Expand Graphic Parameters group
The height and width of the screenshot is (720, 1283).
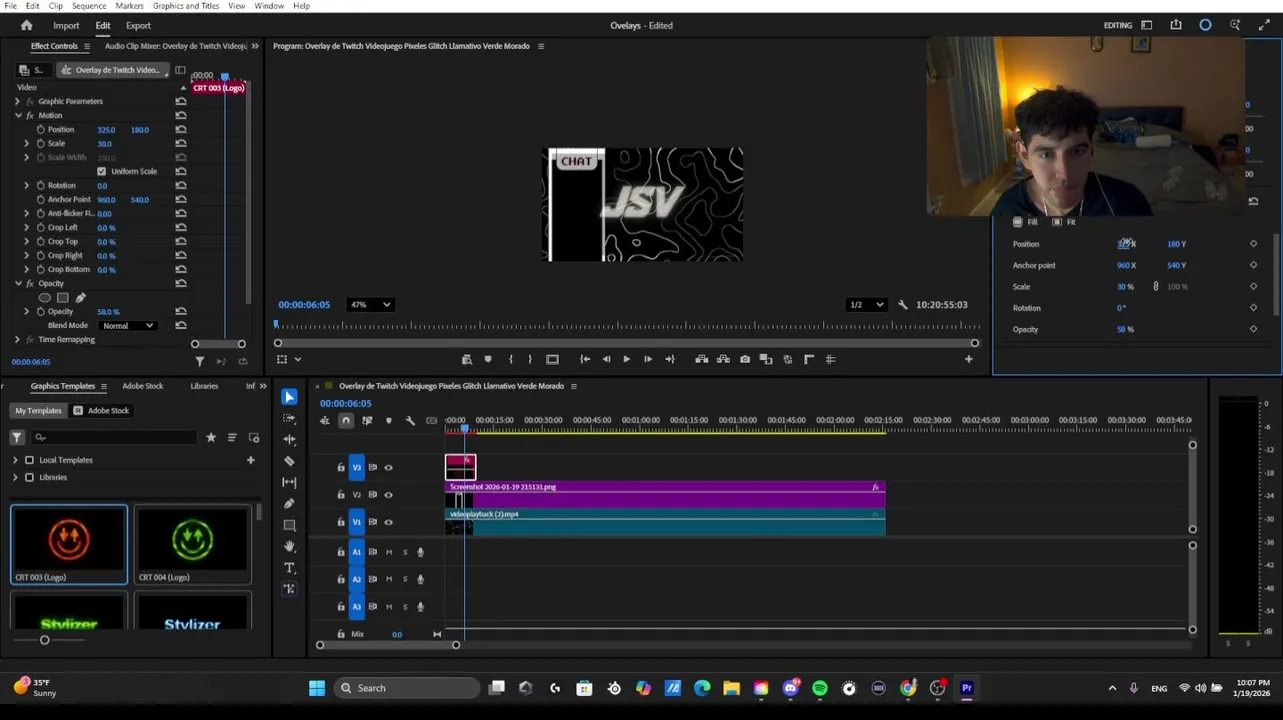(x=18, y=101)
